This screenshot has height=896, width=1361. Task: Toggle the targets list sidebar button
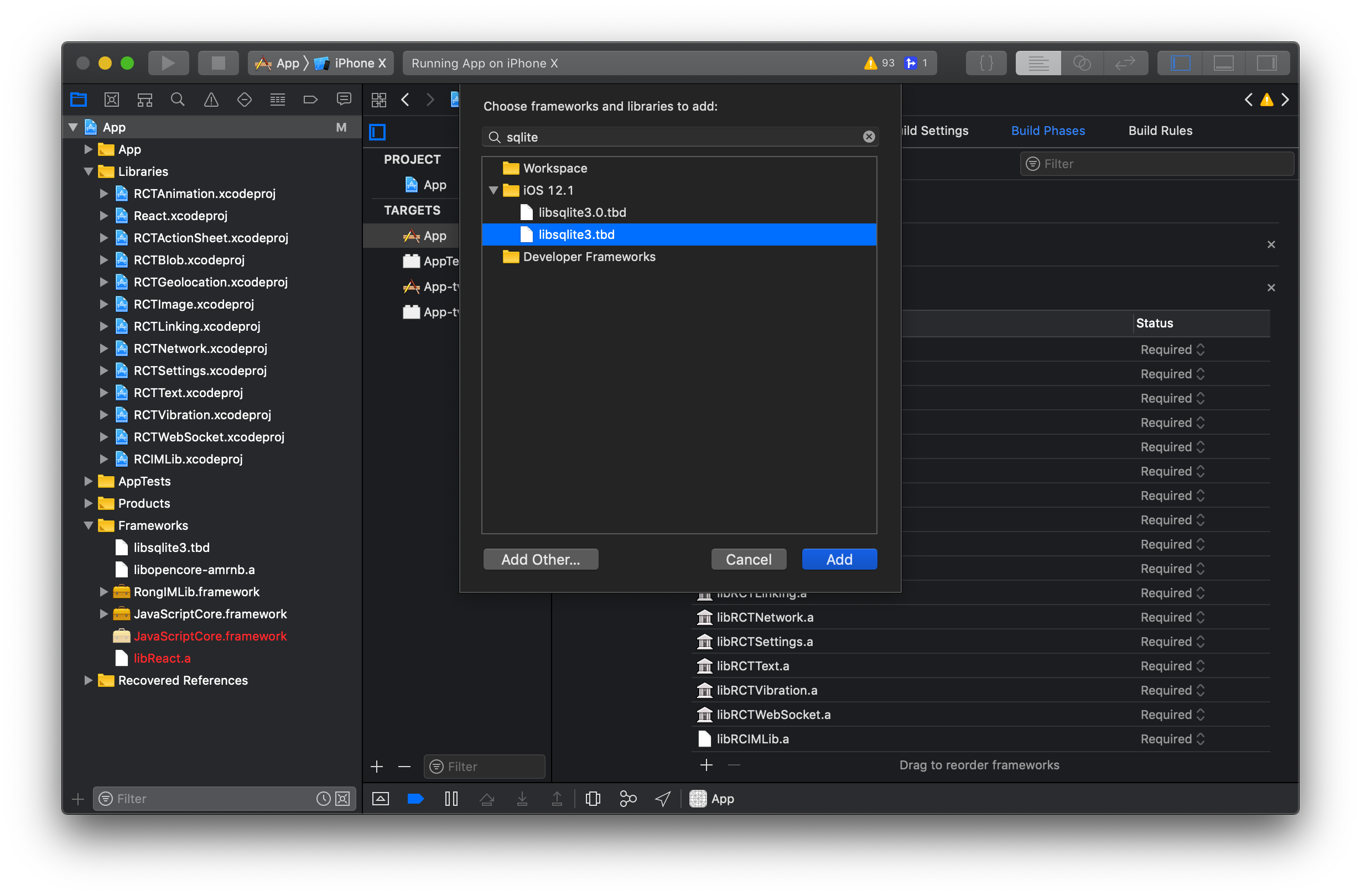click(377, 132)
